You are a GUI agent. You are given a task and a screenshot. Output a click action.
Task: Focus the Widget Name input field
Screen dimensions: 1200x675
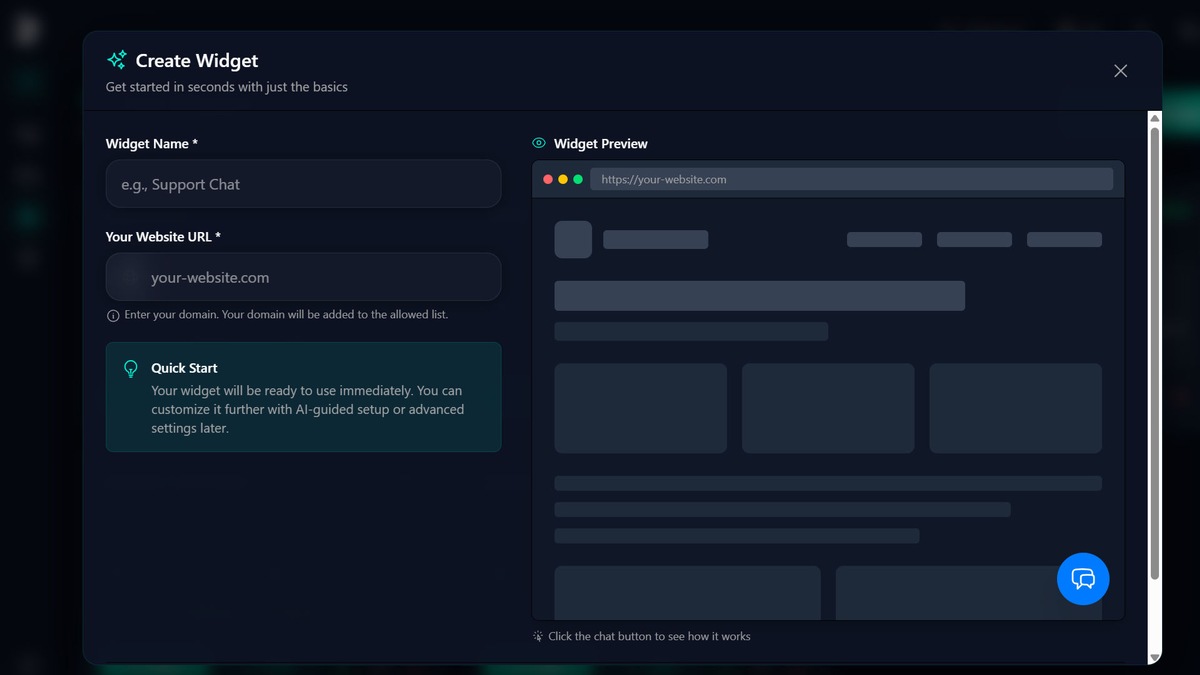pyautogui.click(x=303, y=184)
